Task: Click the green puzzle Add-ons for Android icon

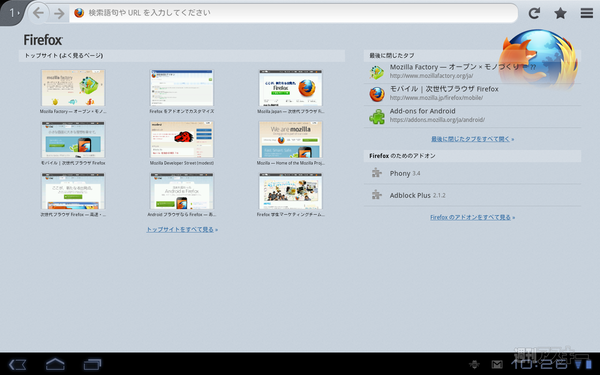Action: [377, 116]
